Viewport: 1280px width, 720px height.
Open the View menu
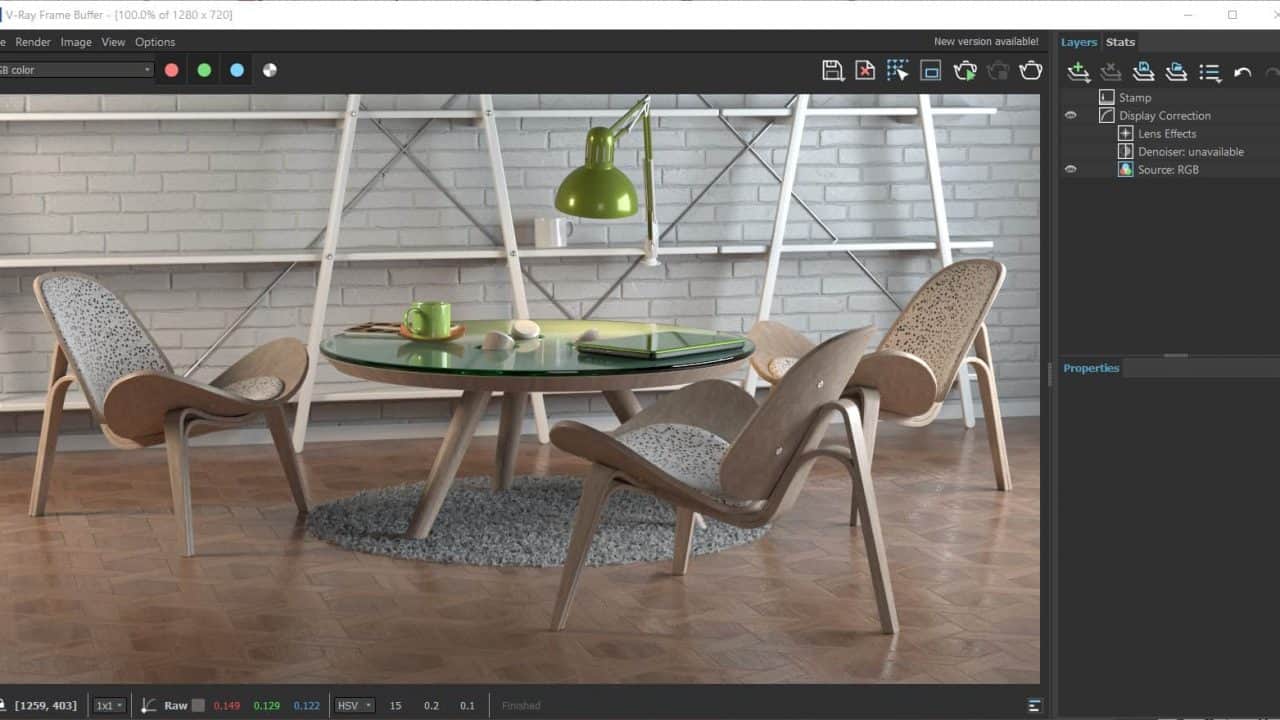pos(113,42)
